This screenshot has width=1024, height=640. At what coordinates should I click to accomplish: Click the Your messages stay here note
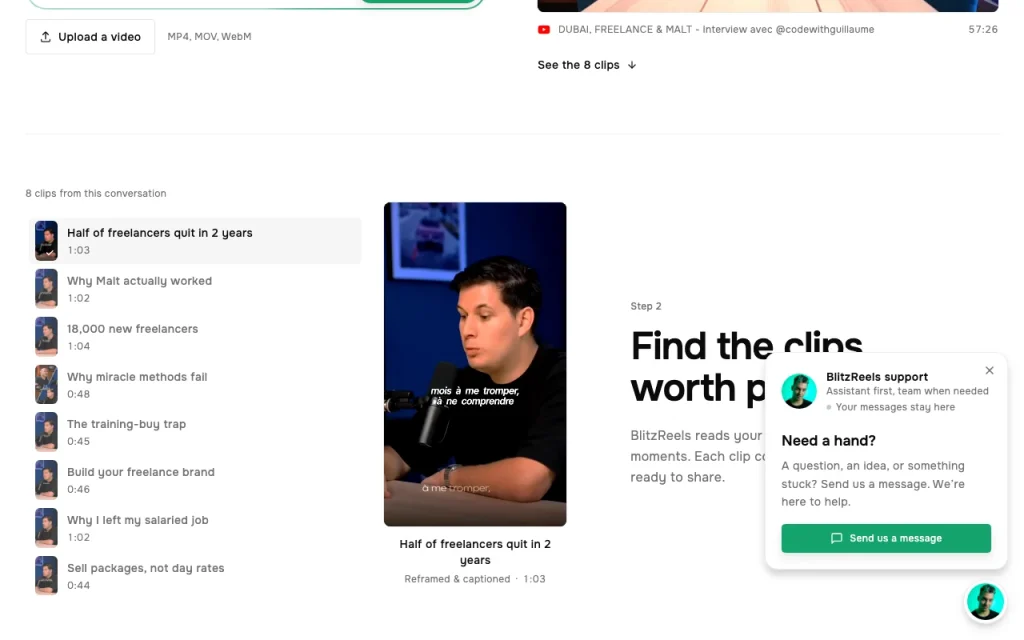(x=895, y=407)
